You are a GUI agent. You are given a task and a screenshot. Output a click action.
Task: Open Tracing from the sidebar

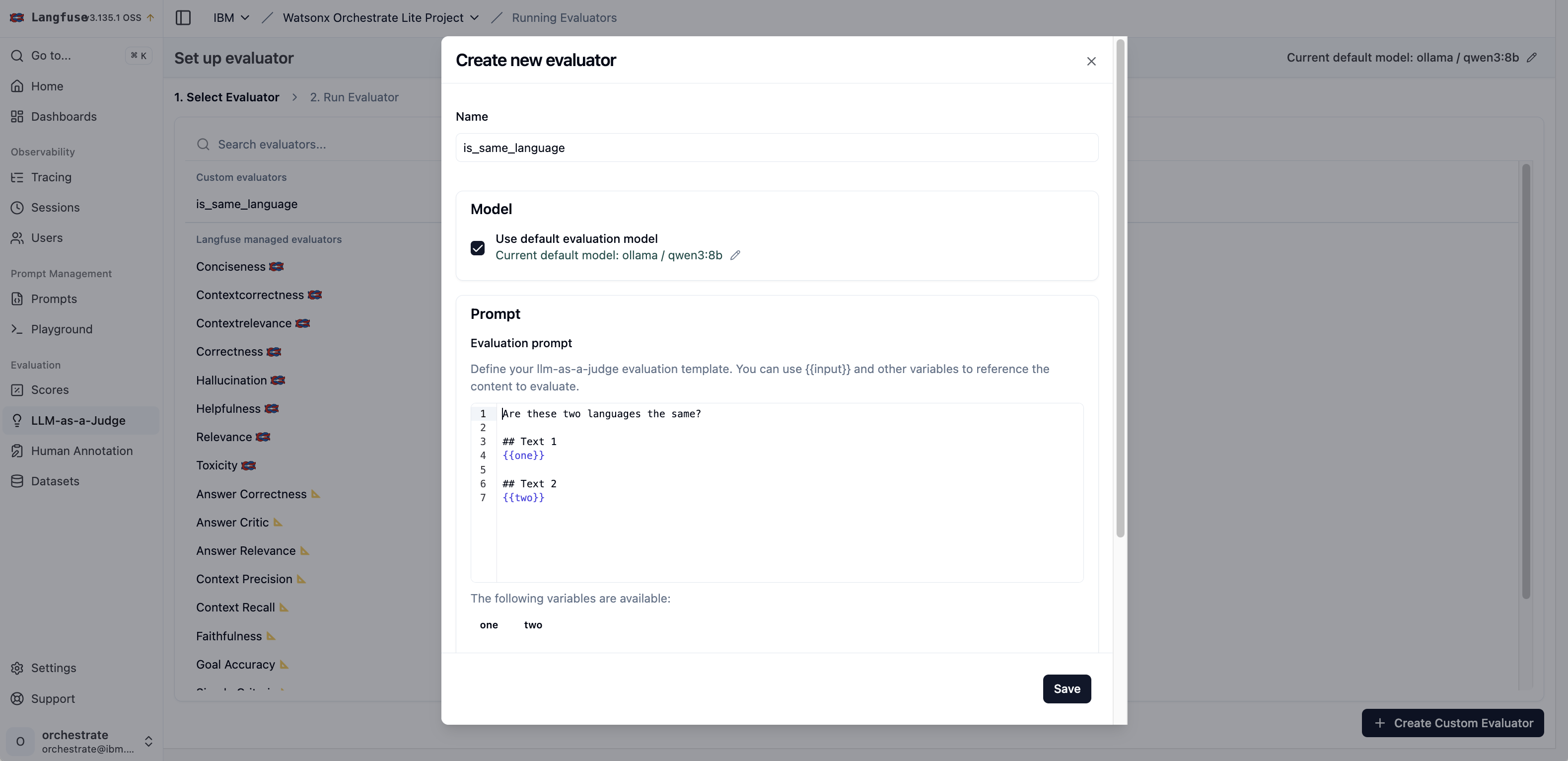click(51, 177)
